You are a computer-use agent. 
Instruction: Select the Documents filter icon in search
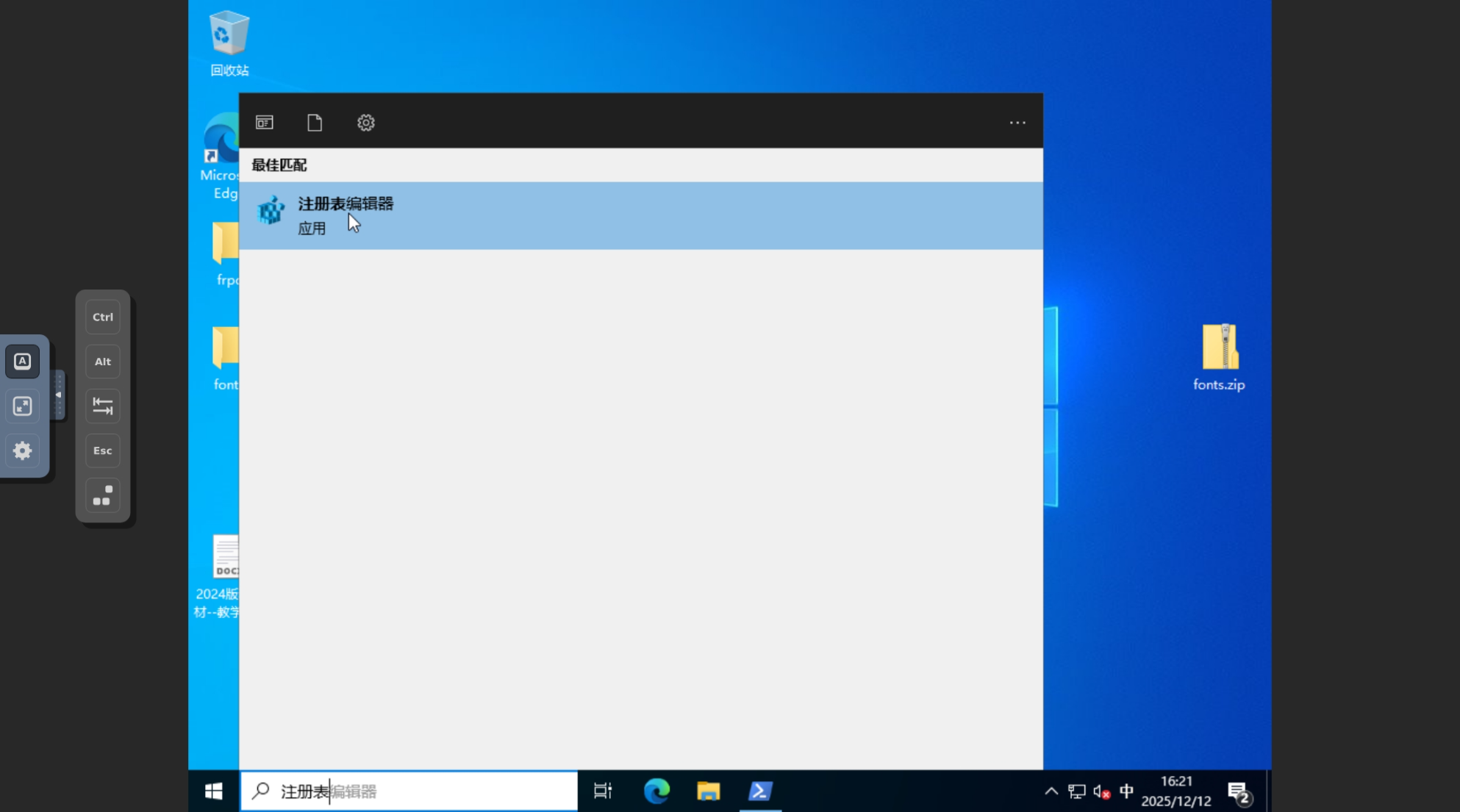(x=315, y=123)
